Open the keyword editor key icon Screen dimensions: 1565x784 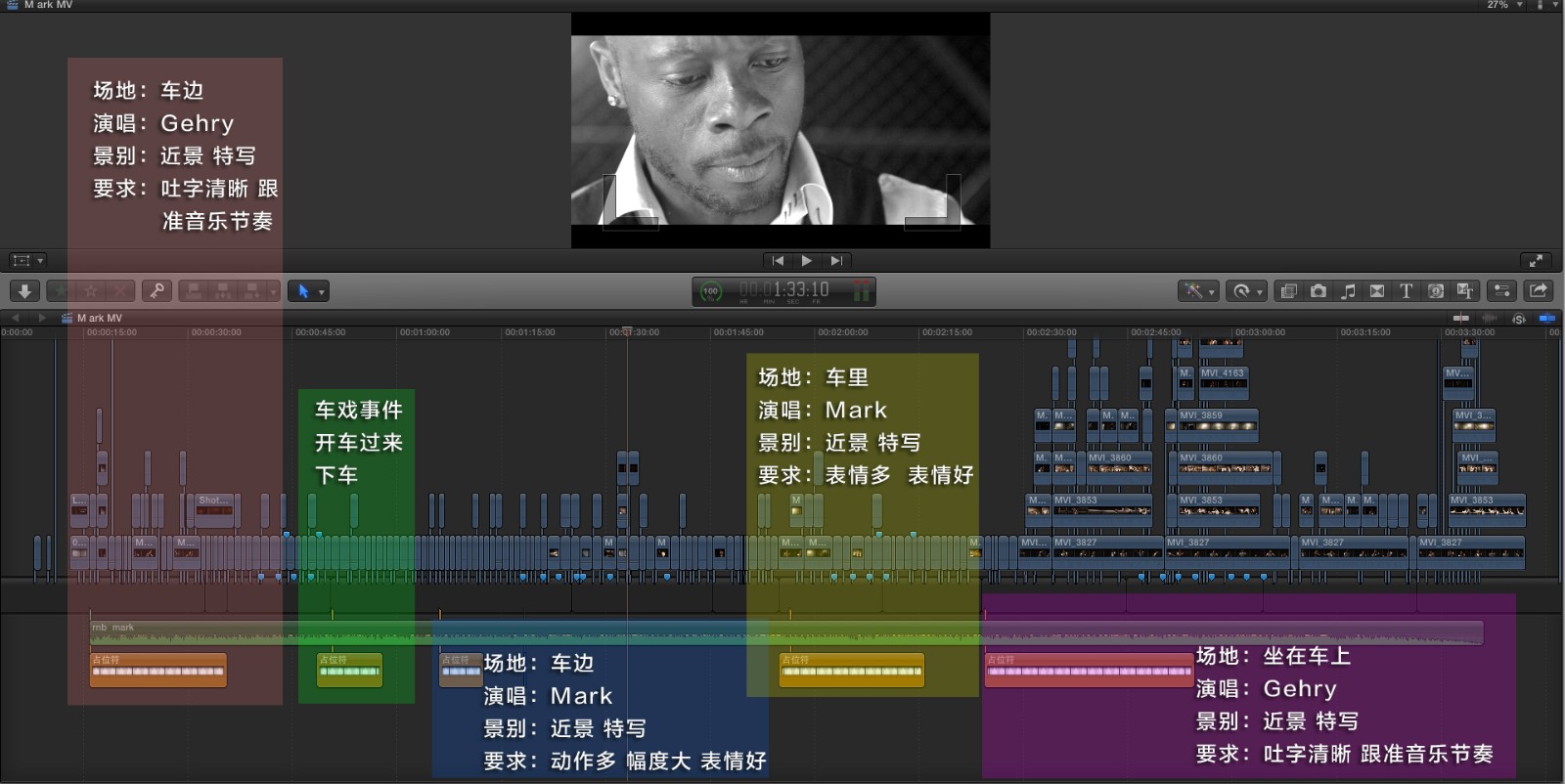[x=156, y=291]
